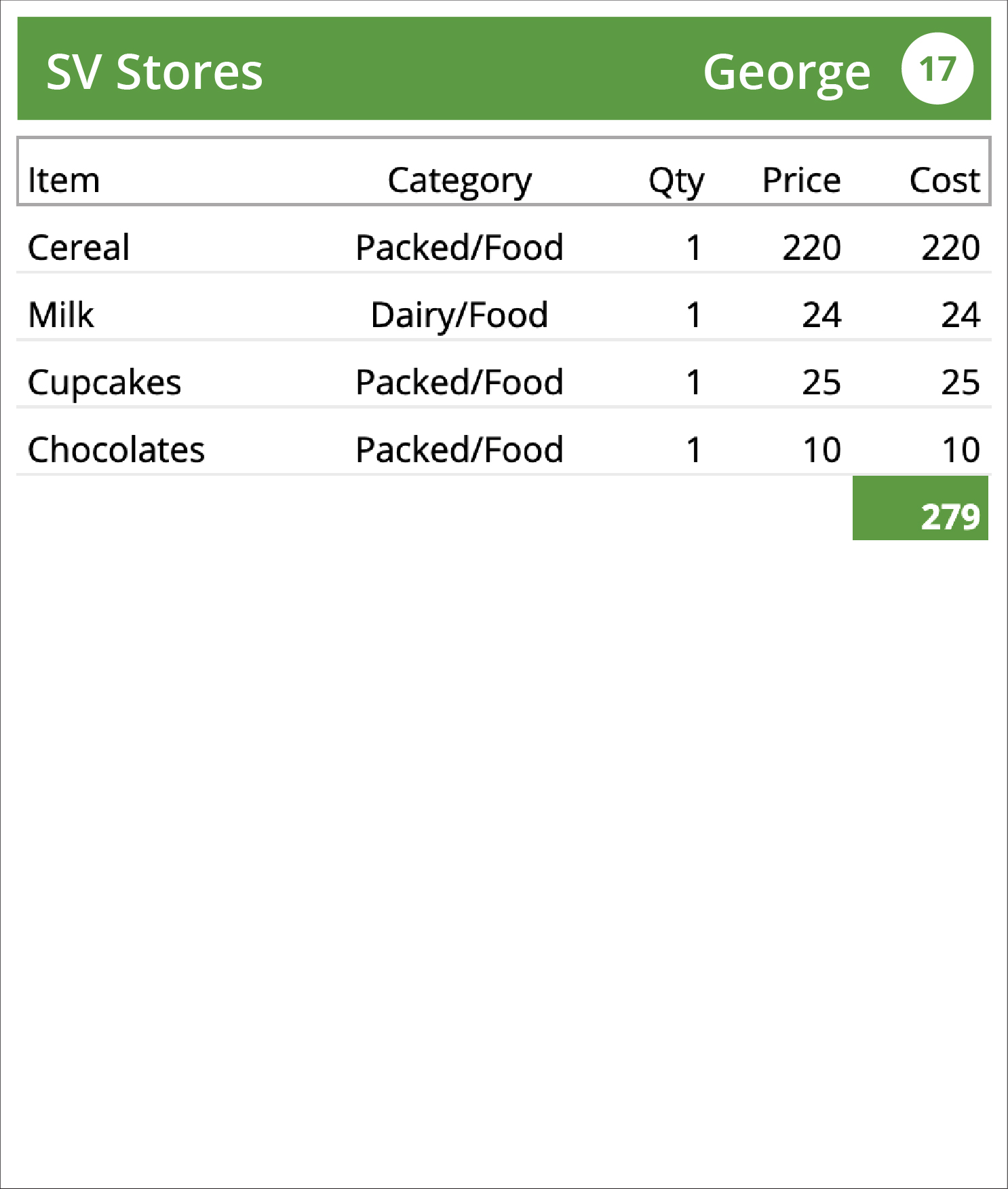Viewport: 1008px width, 1189px height.
Task: Click Cereal's Packed/Food category cell
Action: point(460,248)
